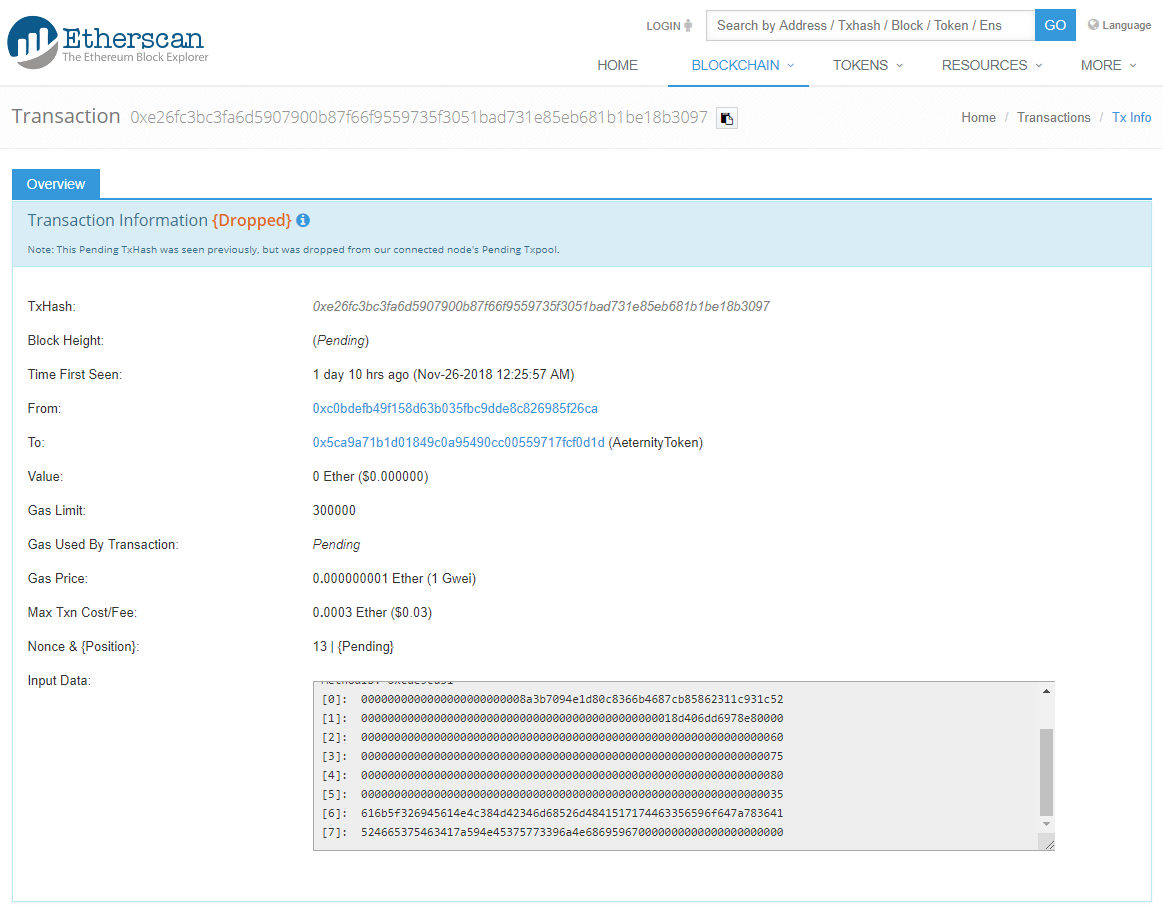Viewport: 1163px width, 915px height.
Task: Click input data row [7]
Action: click(553, 833)
